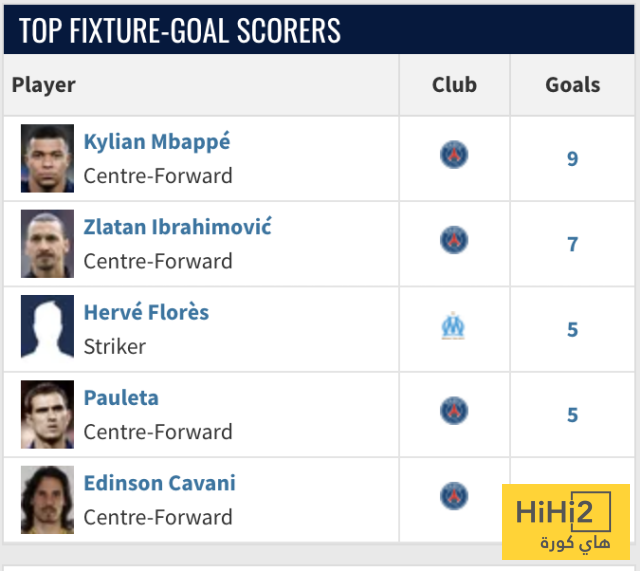Click the PSG club crest in Mbappé's row
Viewport: 640px width, 571px height.
pos(454,155)
